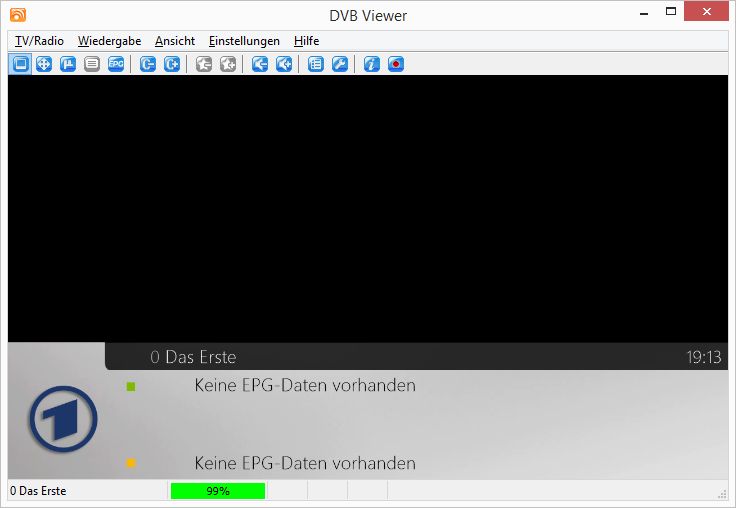The height and width of the screenshot is (508, 736).
Task: Open teletext with the gray lines icon
Action: point(92,64)
